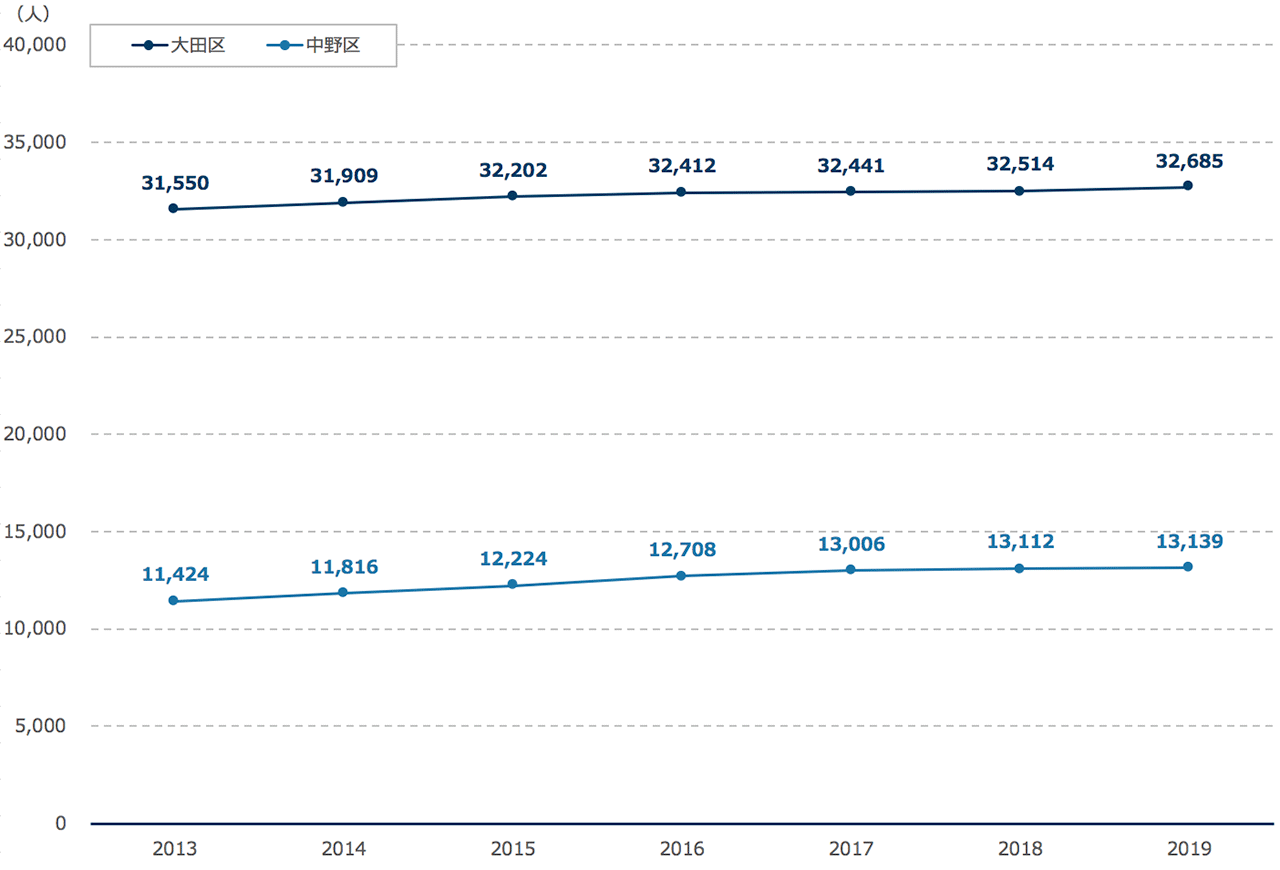Click the 31,550 data label
Screen dimensions: 1280x870
tap(175, 183)
